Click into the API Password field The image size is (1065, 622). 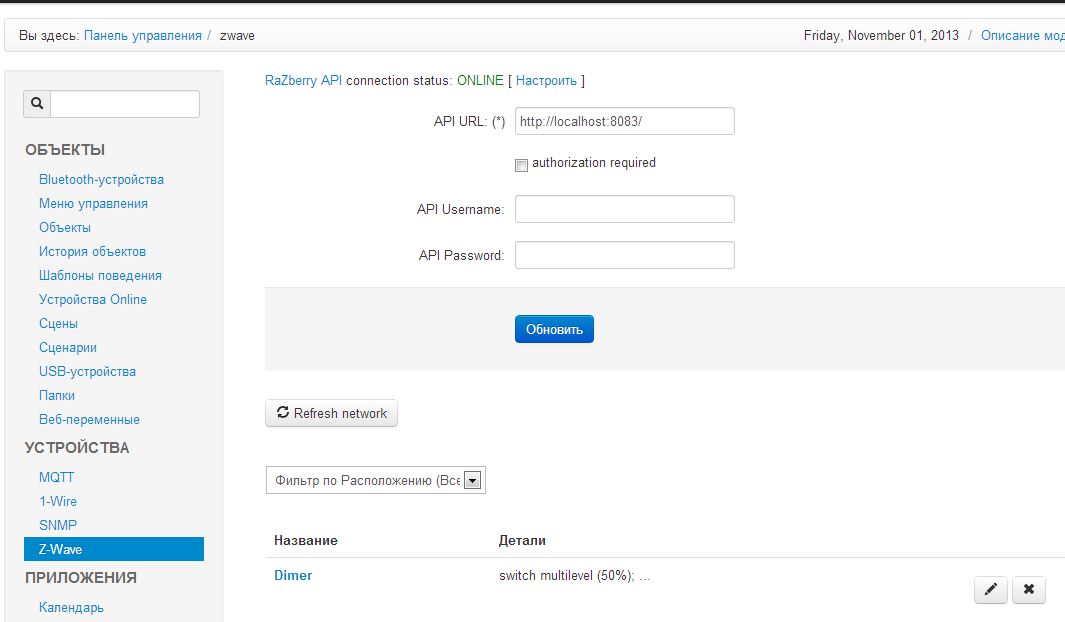pyautogui.click(x=624, y=255)
